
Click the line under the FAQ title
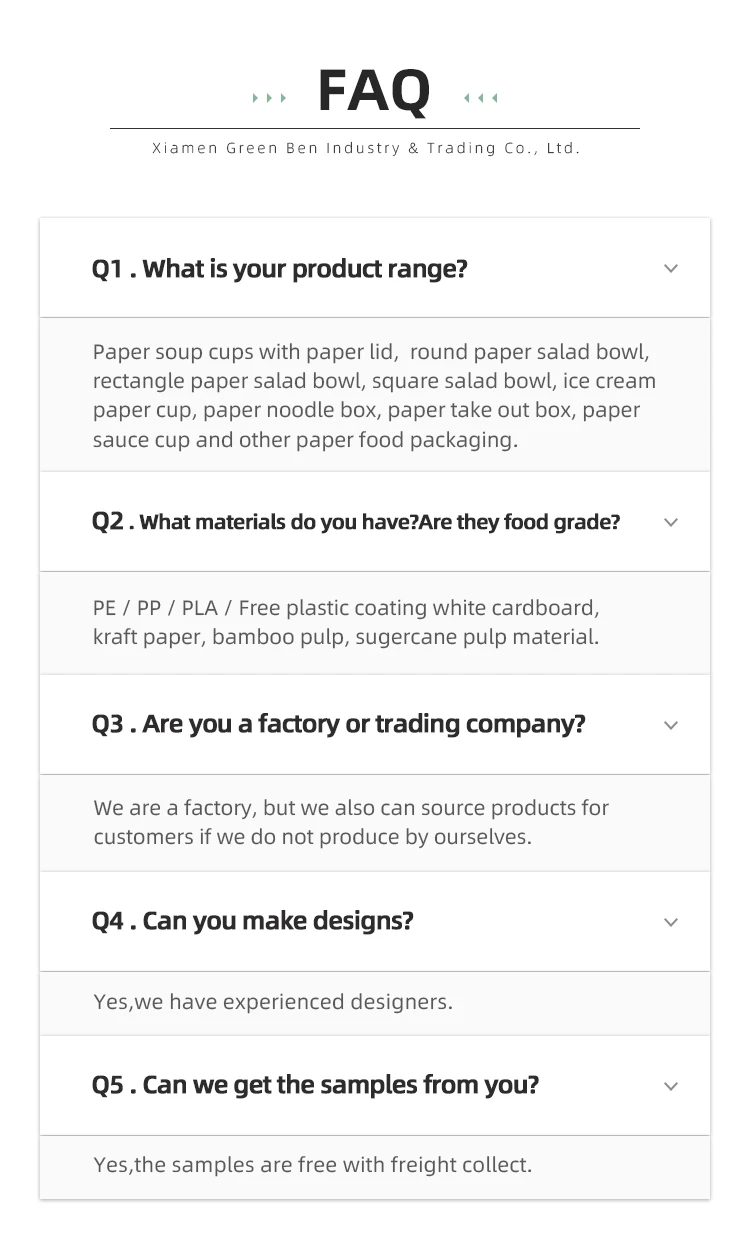click(374, 129)
